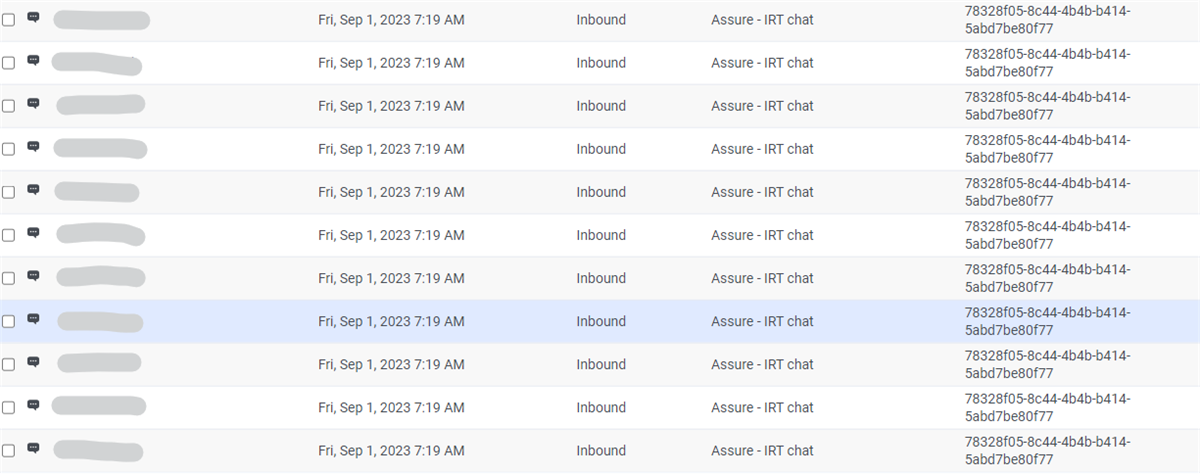Click the tenth row's chat icon
Viewport: 1200px width, 474px height.
coord(33,405)
